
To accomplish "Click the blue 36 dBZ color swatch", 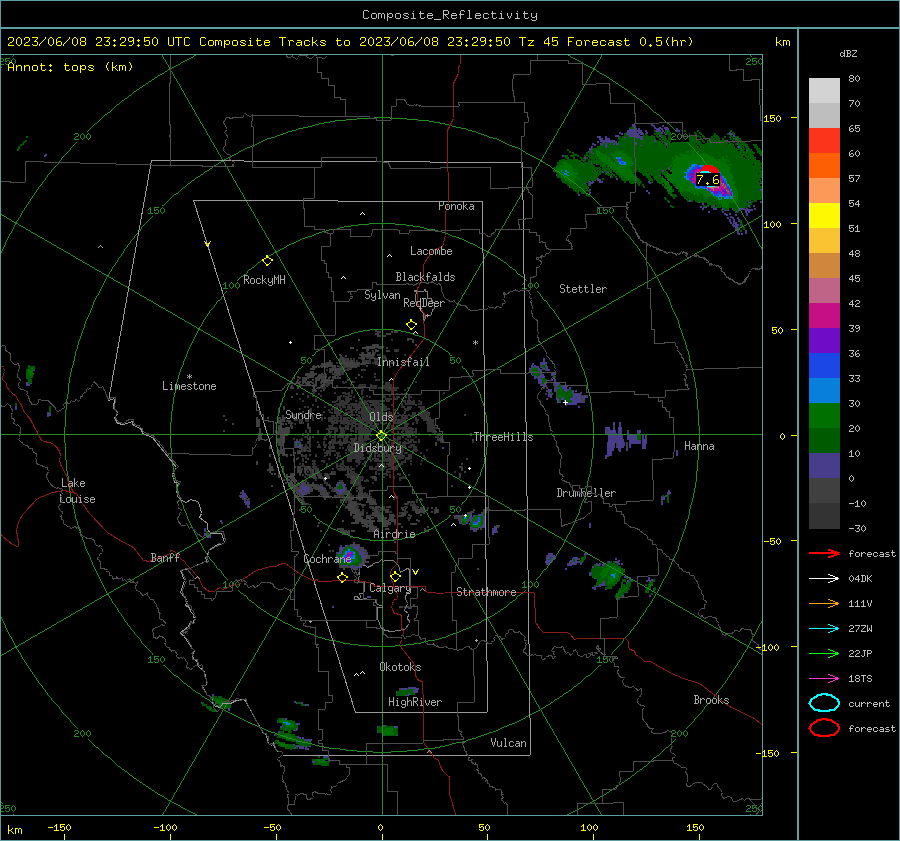I will [x=824, y=365].
